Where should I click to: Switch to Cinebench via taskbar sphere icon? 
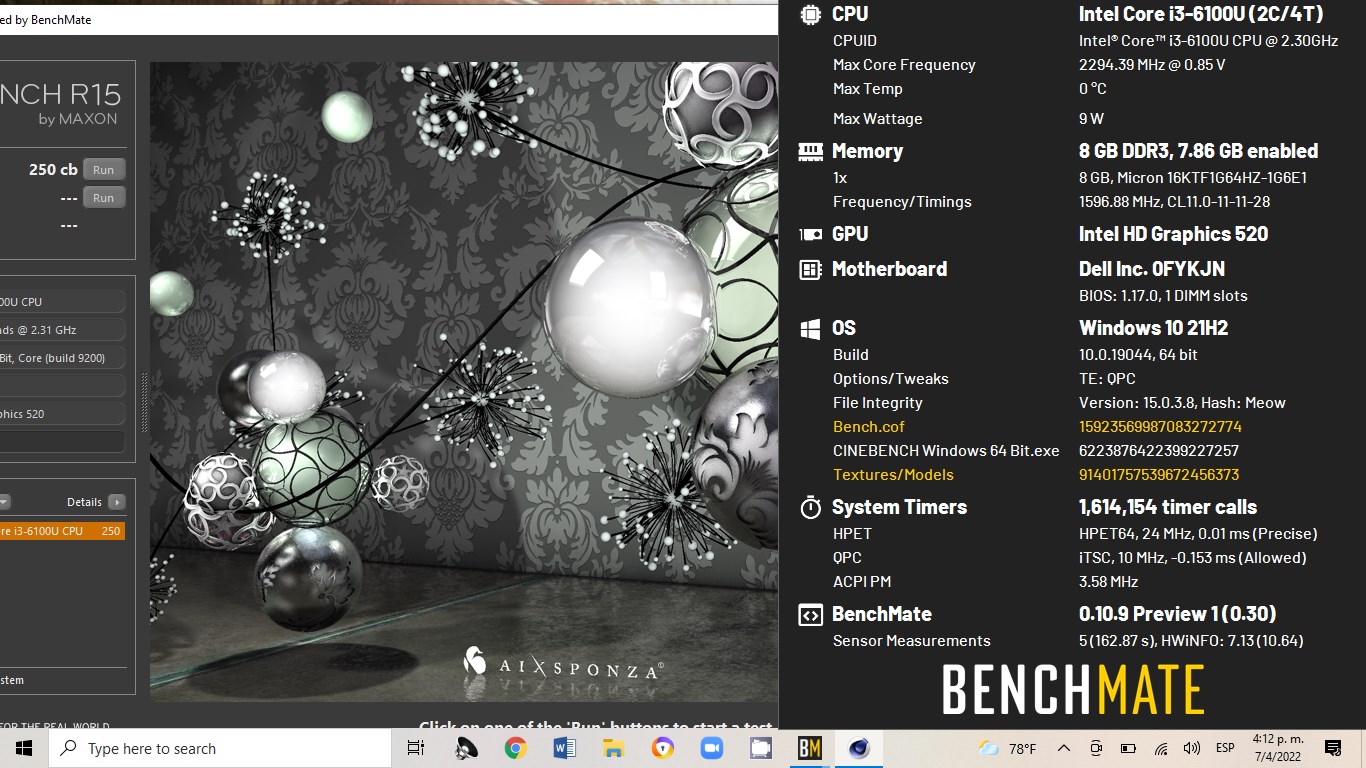point(859,748)
